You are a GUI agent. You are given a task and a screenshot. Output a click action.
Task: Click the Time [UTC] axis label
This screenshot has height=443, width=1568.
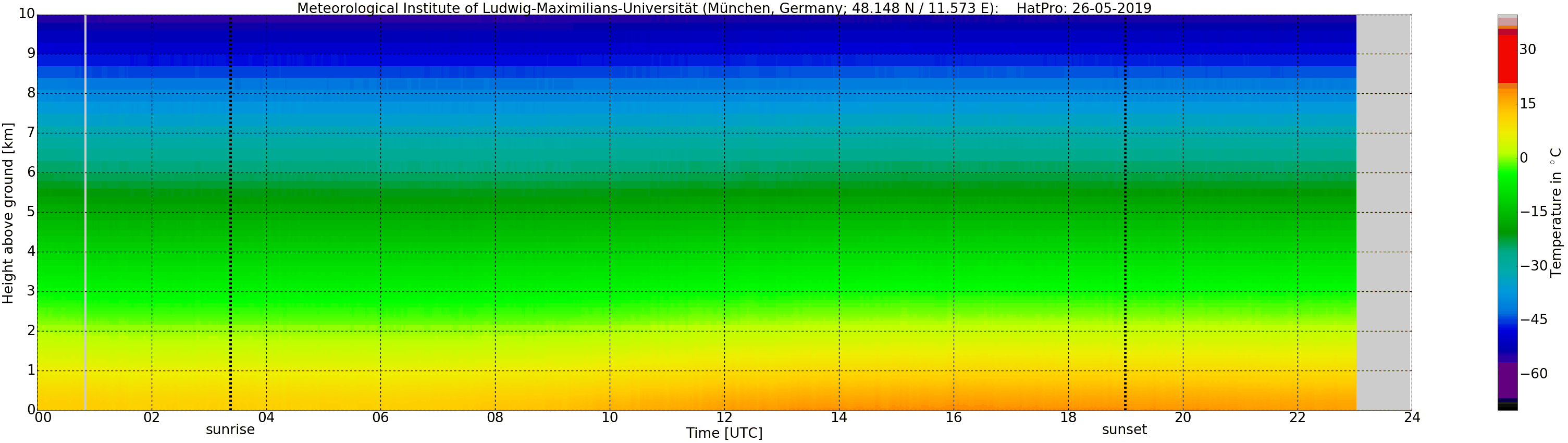click(x=724, y=433)
